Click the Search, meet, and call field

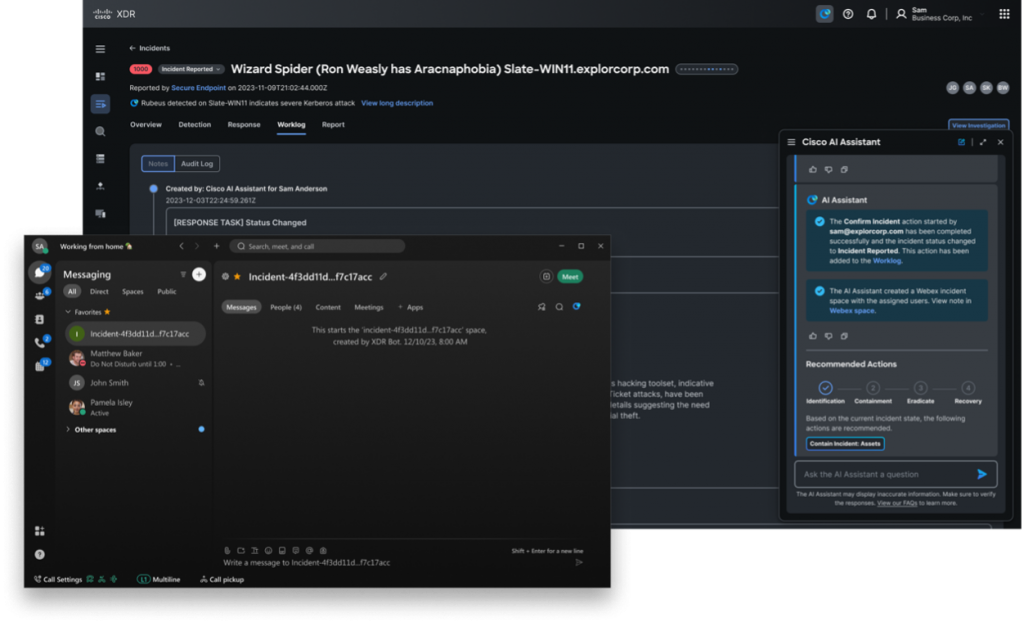tap(317, 246)
